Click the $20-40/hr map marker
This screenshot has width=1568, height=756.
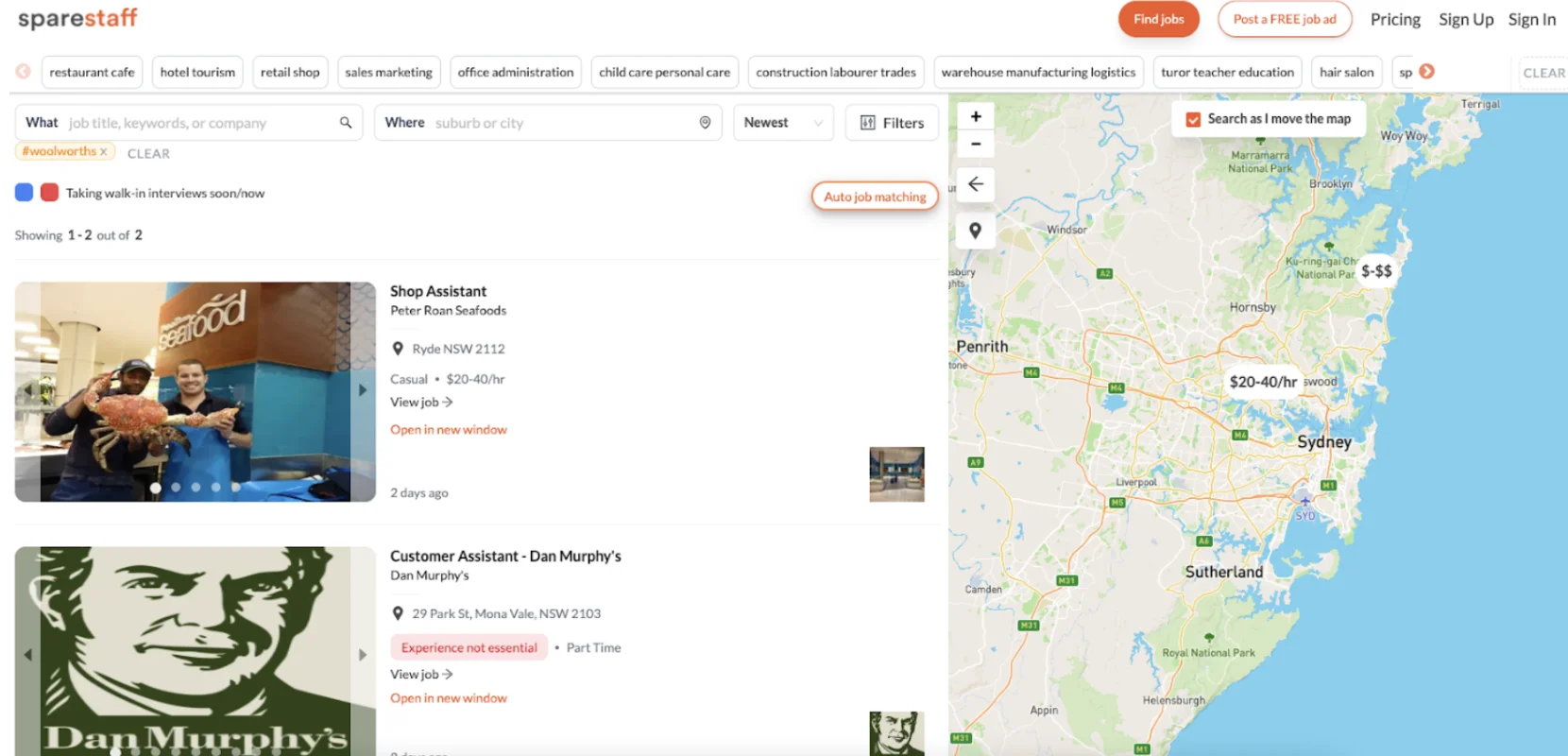click(1263, 382)
